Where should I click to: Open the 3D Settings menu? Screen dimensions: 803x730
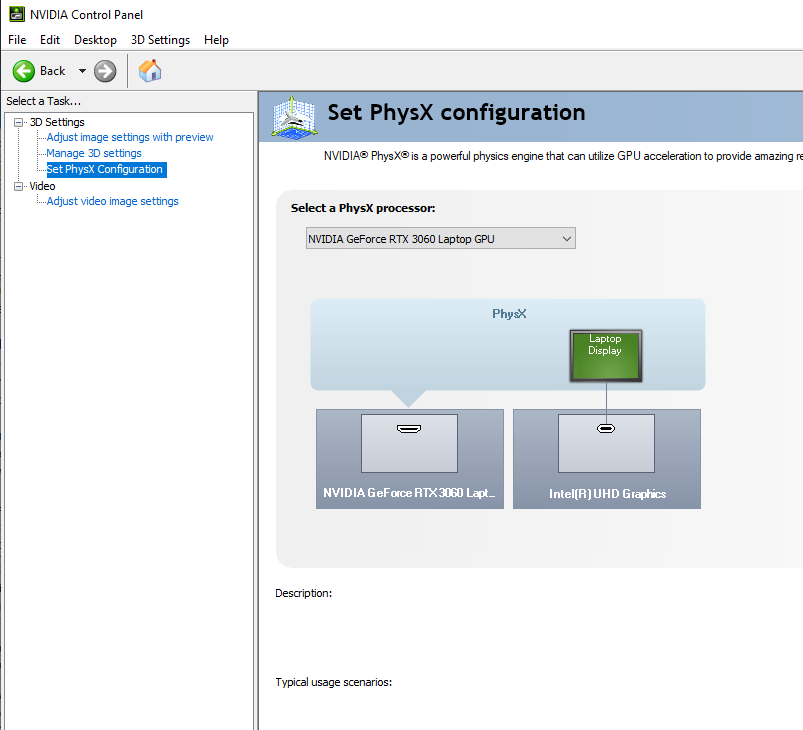[160, 40]
